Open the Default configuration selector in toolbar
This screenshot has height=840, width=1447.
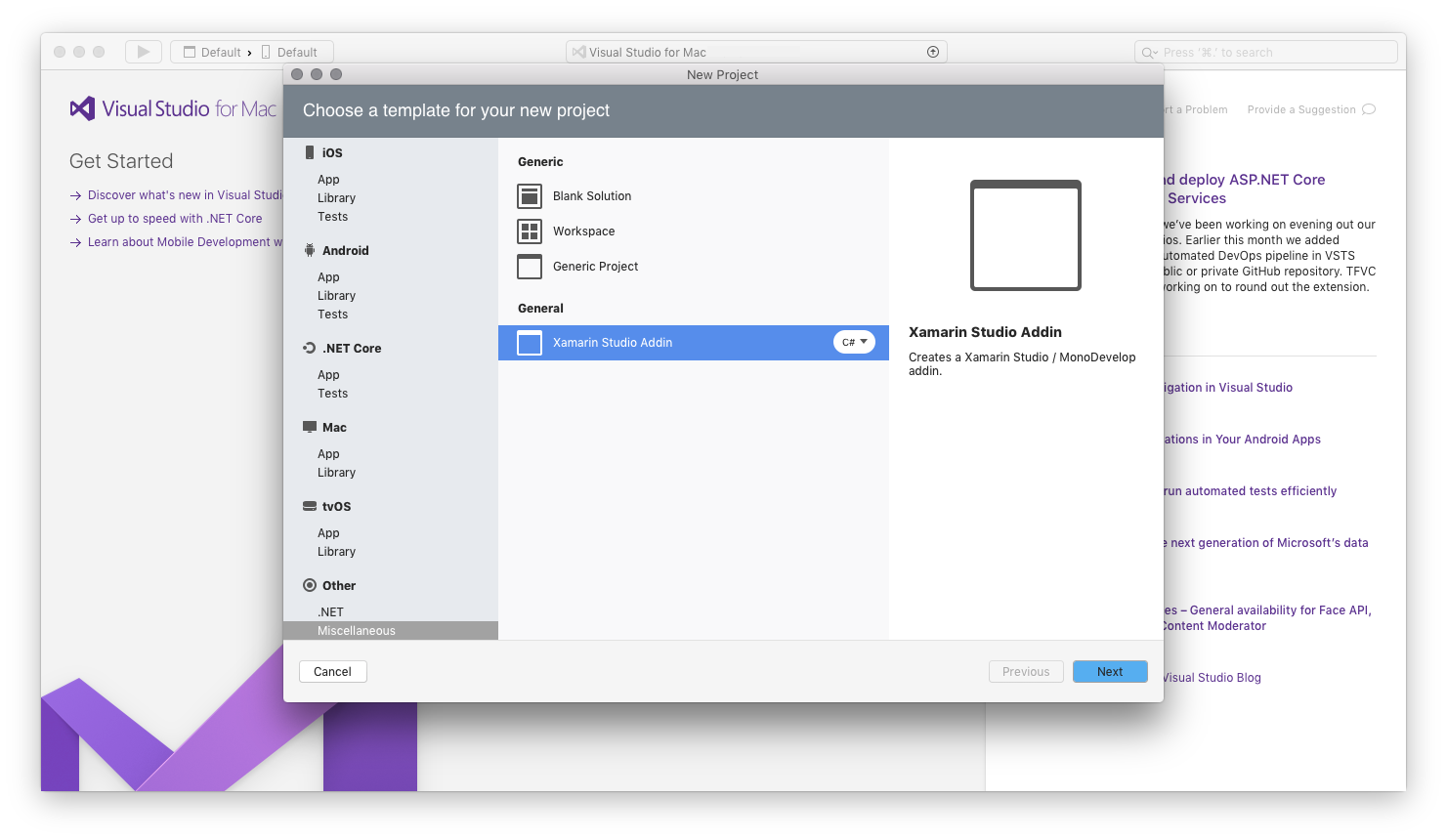(x=212, y=53)
